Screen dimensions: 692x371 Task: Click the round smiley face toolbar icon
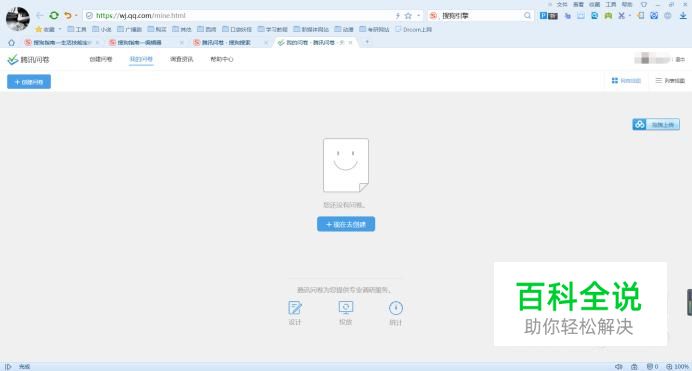(x=668, y=15)
